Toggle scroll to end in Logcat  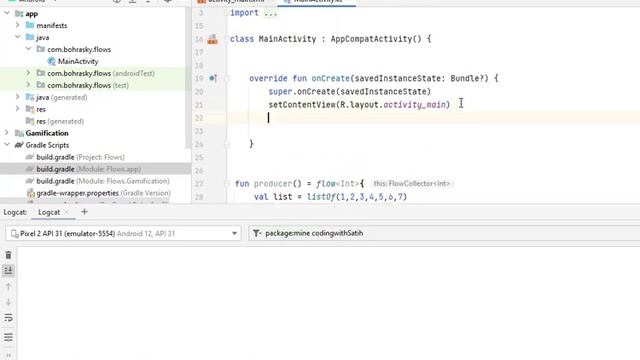coord(8,270)
